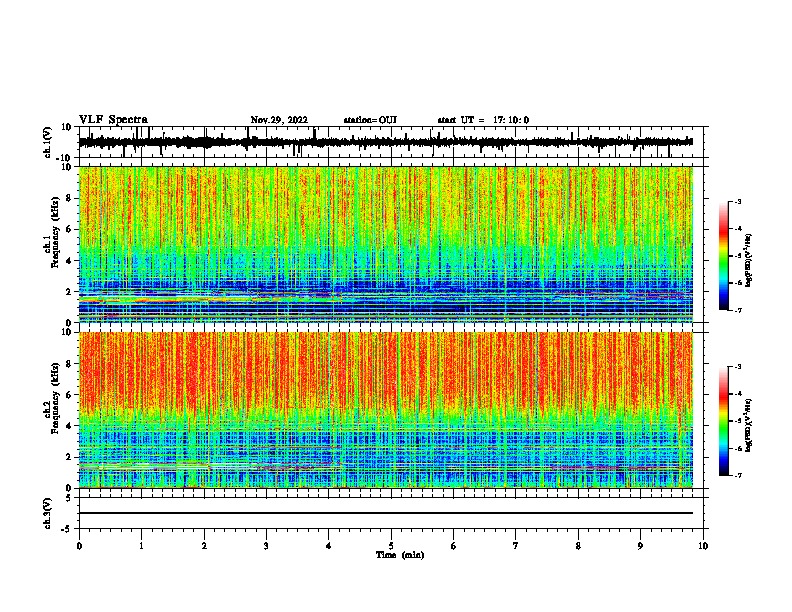Image resolution: width=792 pixels, height=612 pixels.
Task: Select the date "Nov.29, 2022"
Action: [x=279, y=120]
